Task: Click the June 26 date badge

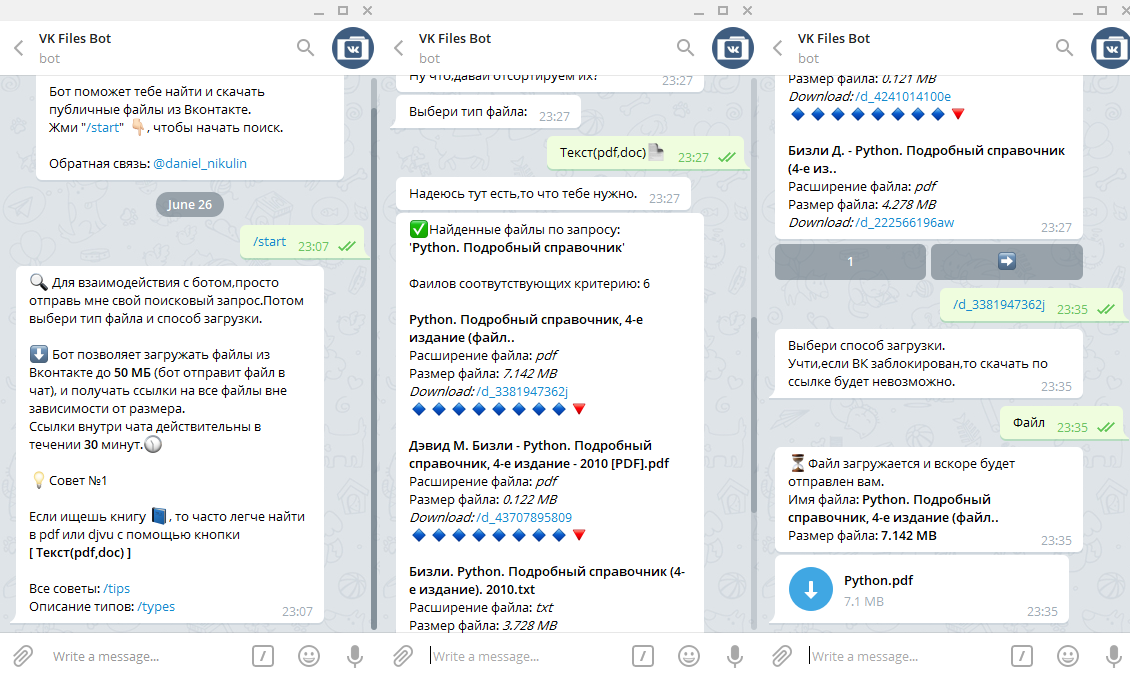Action: pyautogui.click(x=190, y=205)
